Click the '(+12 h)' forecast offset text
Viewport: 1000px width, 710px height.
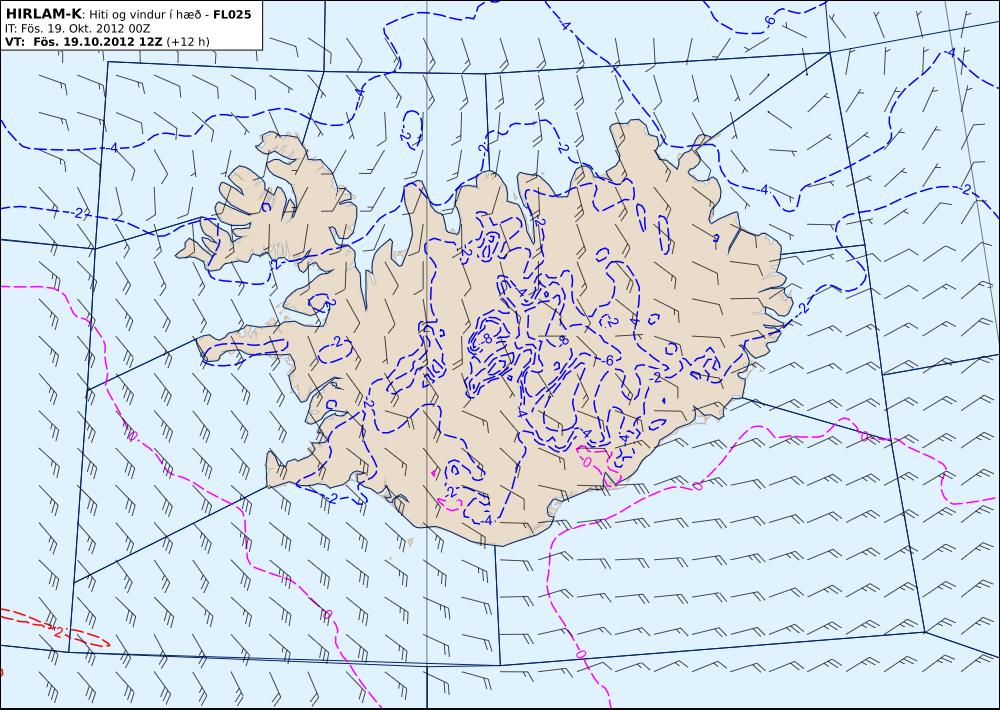point(188,42)
